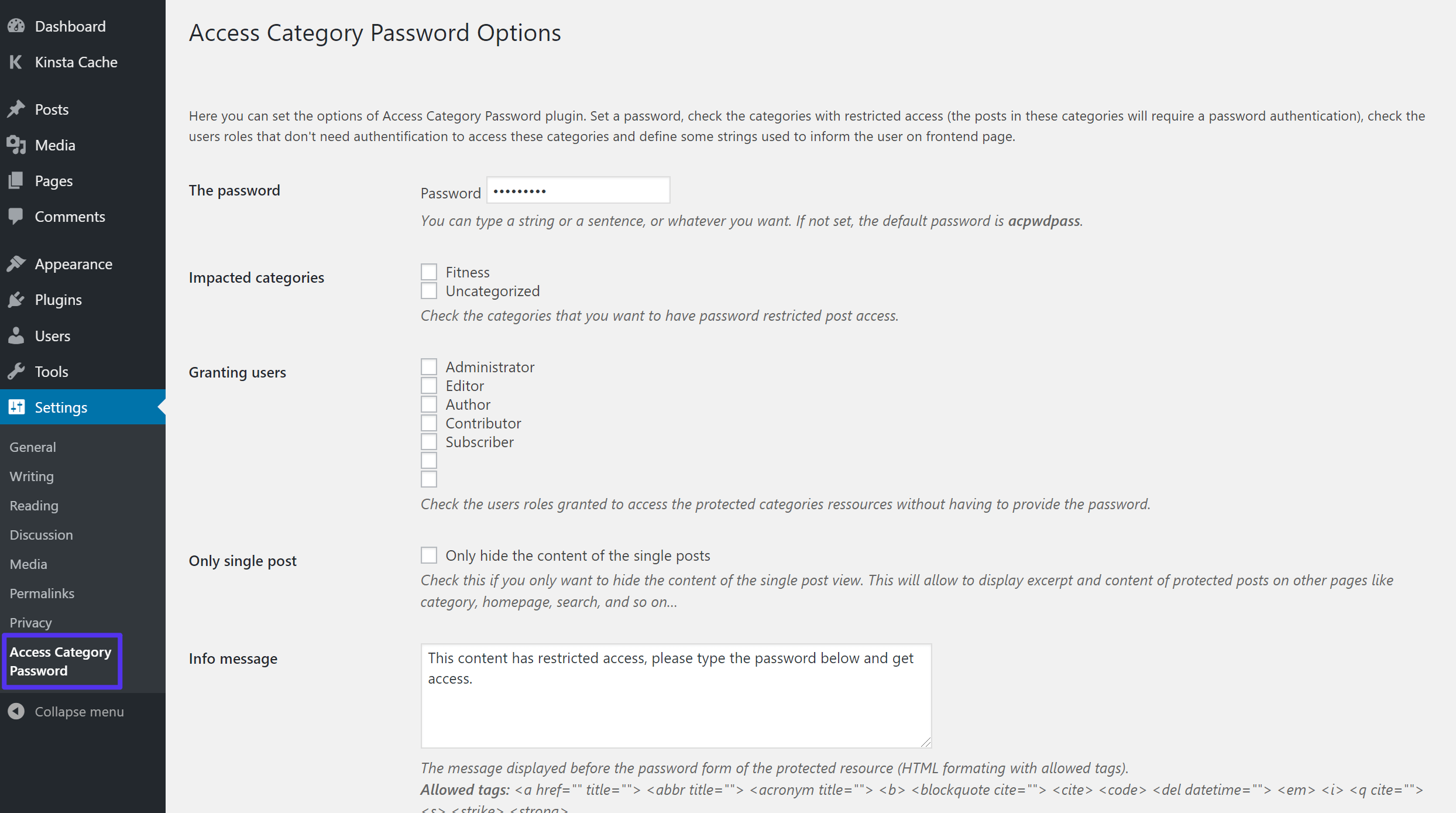Screen dimensions: 1456x813
Task: Click the Permalinks settings link
Action: click(41, 593)
